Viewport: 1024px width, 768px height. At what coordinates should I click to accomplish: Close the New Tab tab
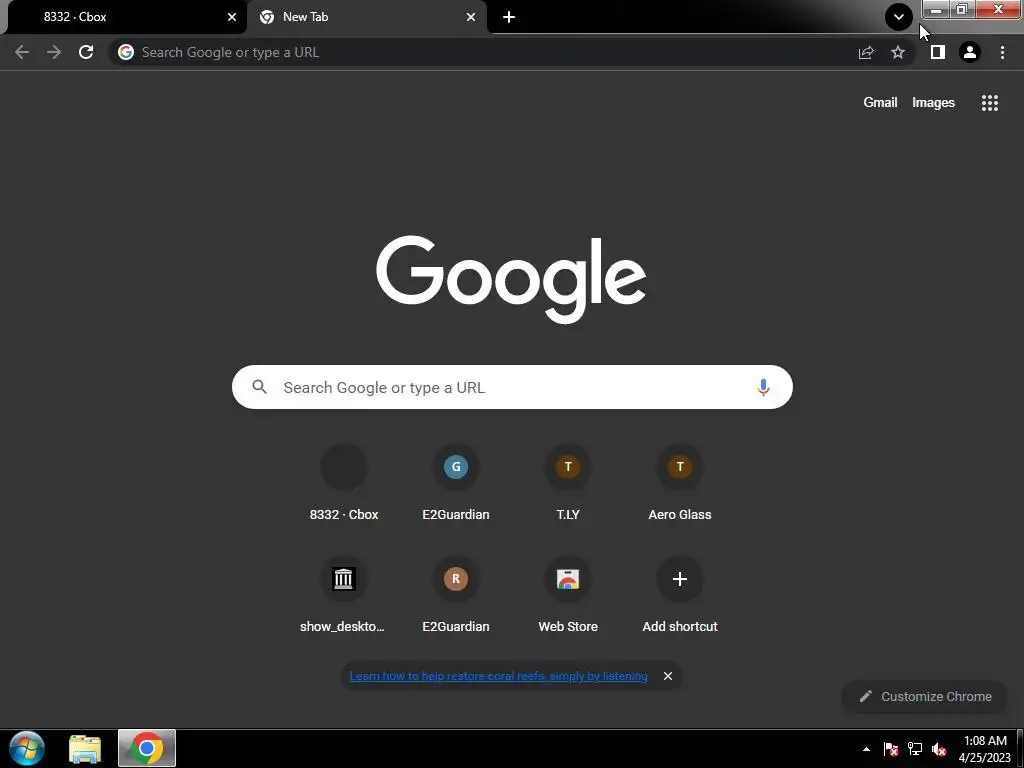471,17
